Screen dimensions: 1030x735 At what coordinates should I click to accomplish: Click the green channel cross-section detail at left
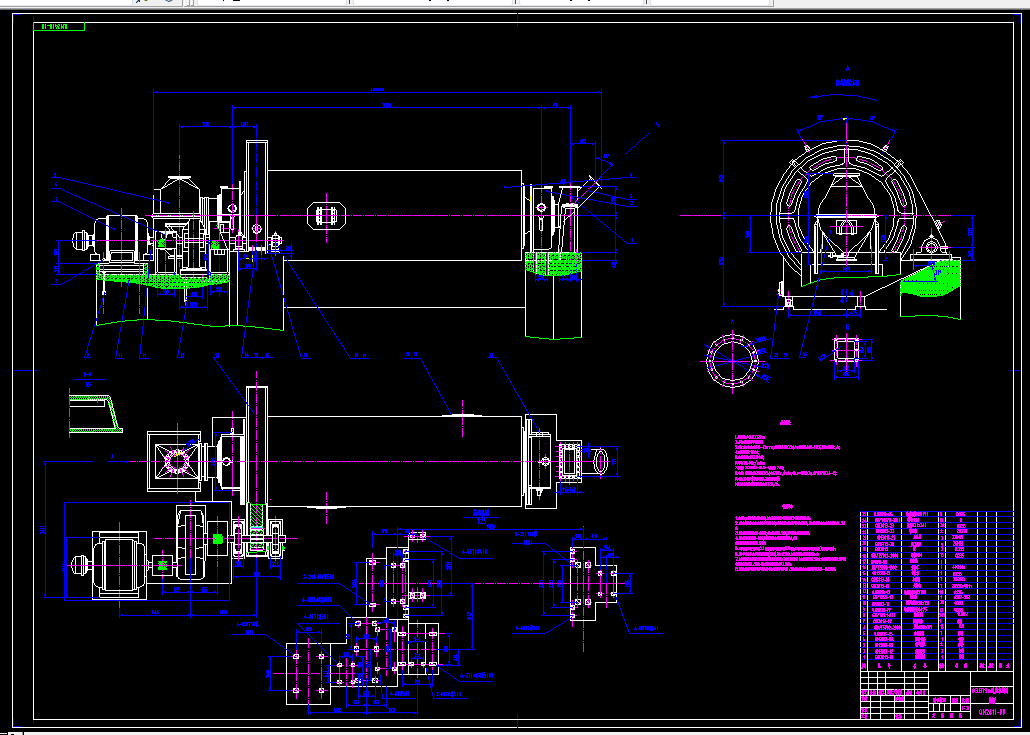point(96,414)
